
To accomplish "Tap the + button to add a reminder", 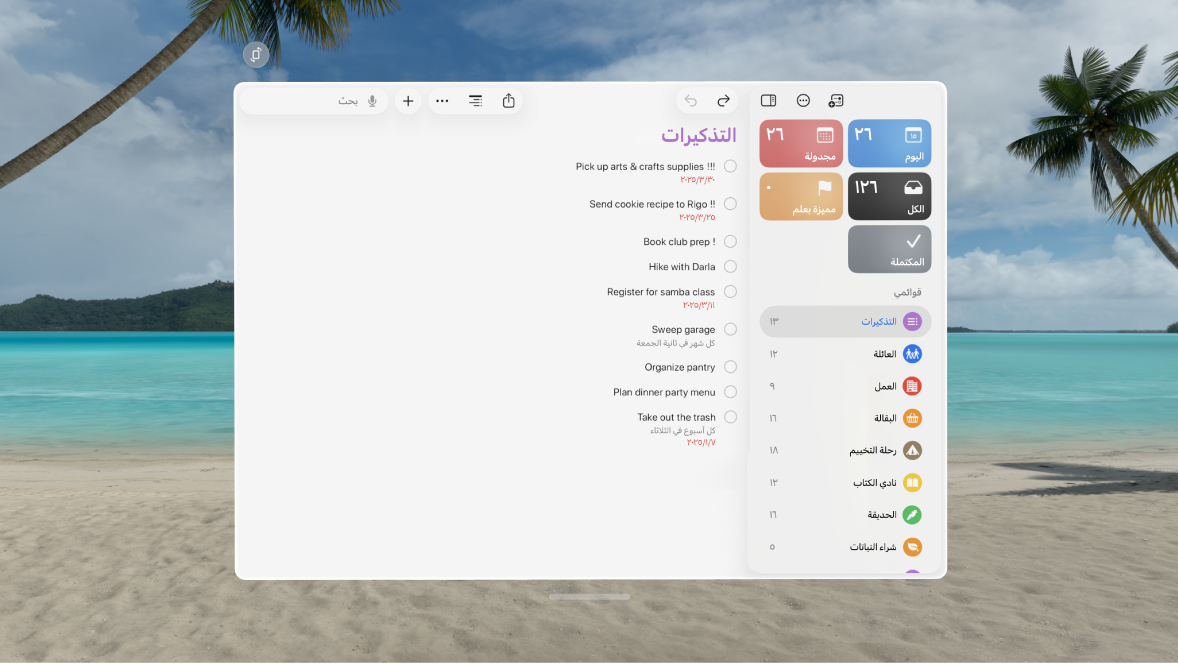I will tap(408, 100).
